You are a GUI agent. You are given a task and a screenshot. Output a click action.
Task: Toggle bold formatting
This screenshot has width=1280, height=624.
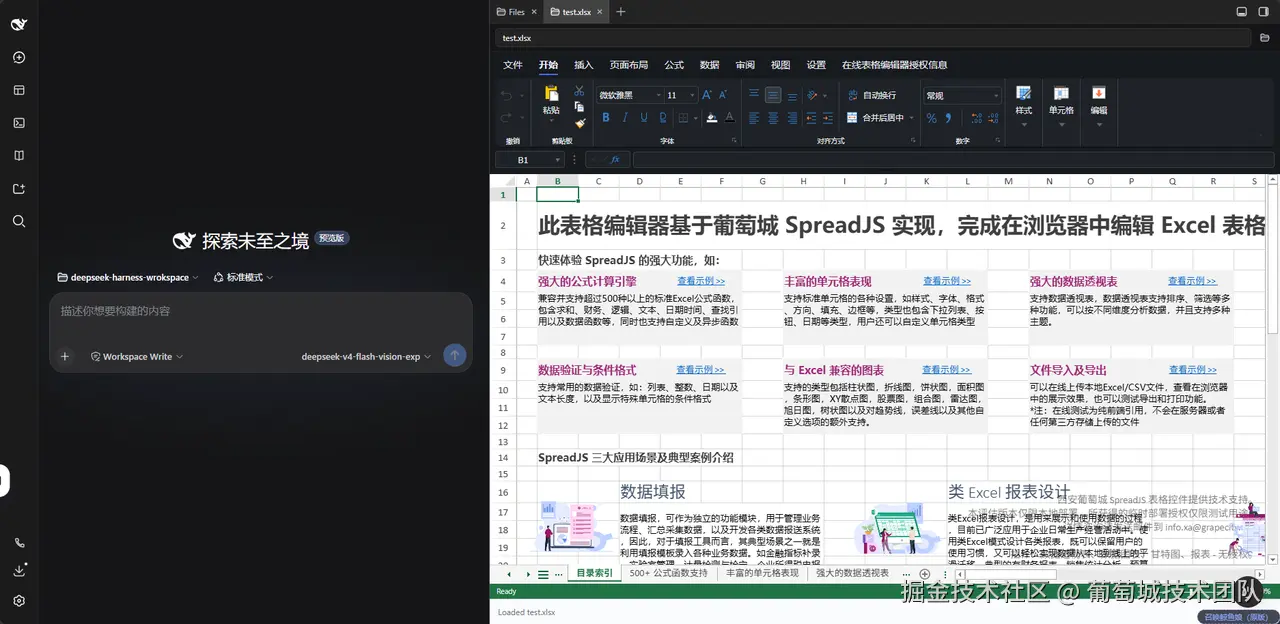point(606,117)
